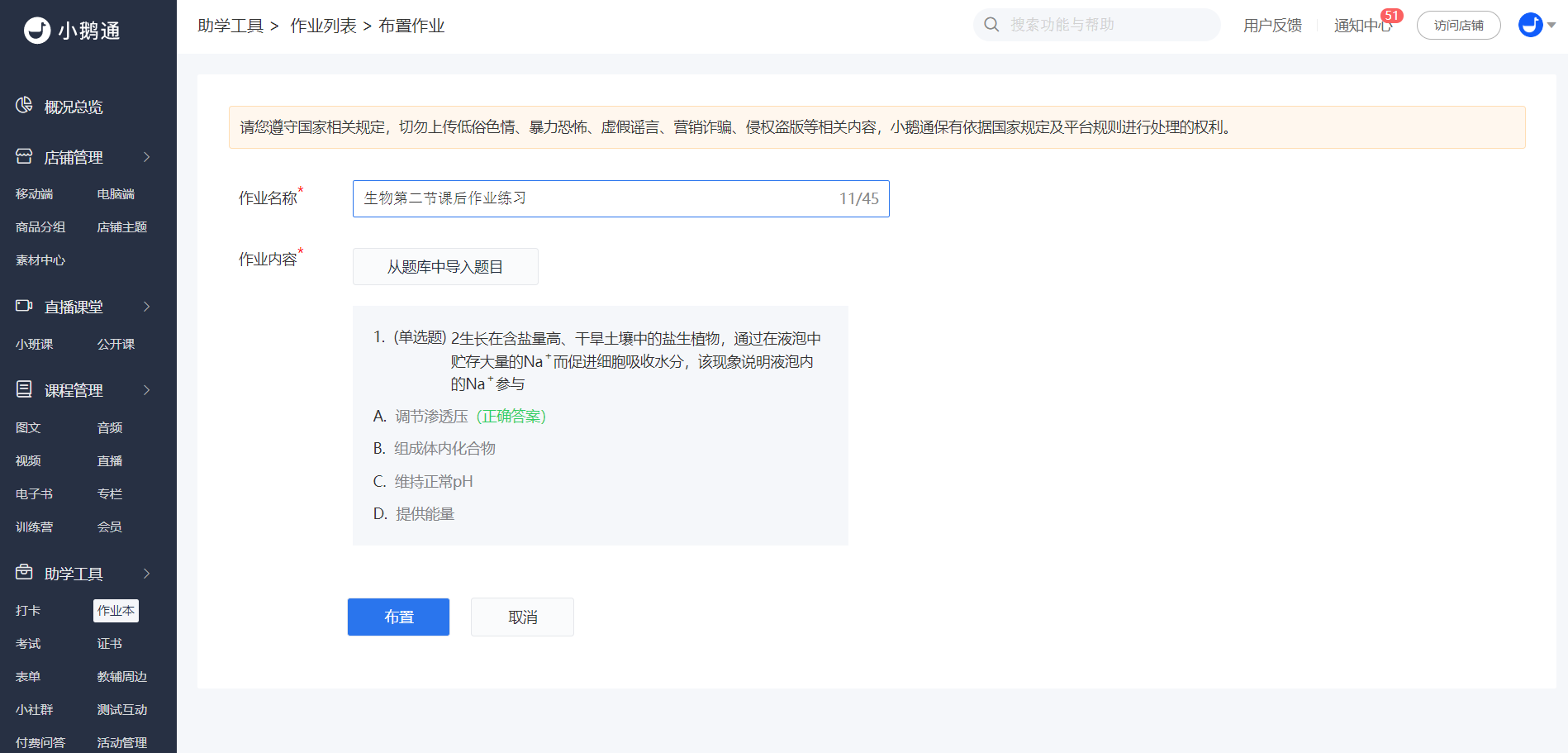Select 作业本 in the sidebar
Screen dimensions: 1568x753
pos(116,611)
